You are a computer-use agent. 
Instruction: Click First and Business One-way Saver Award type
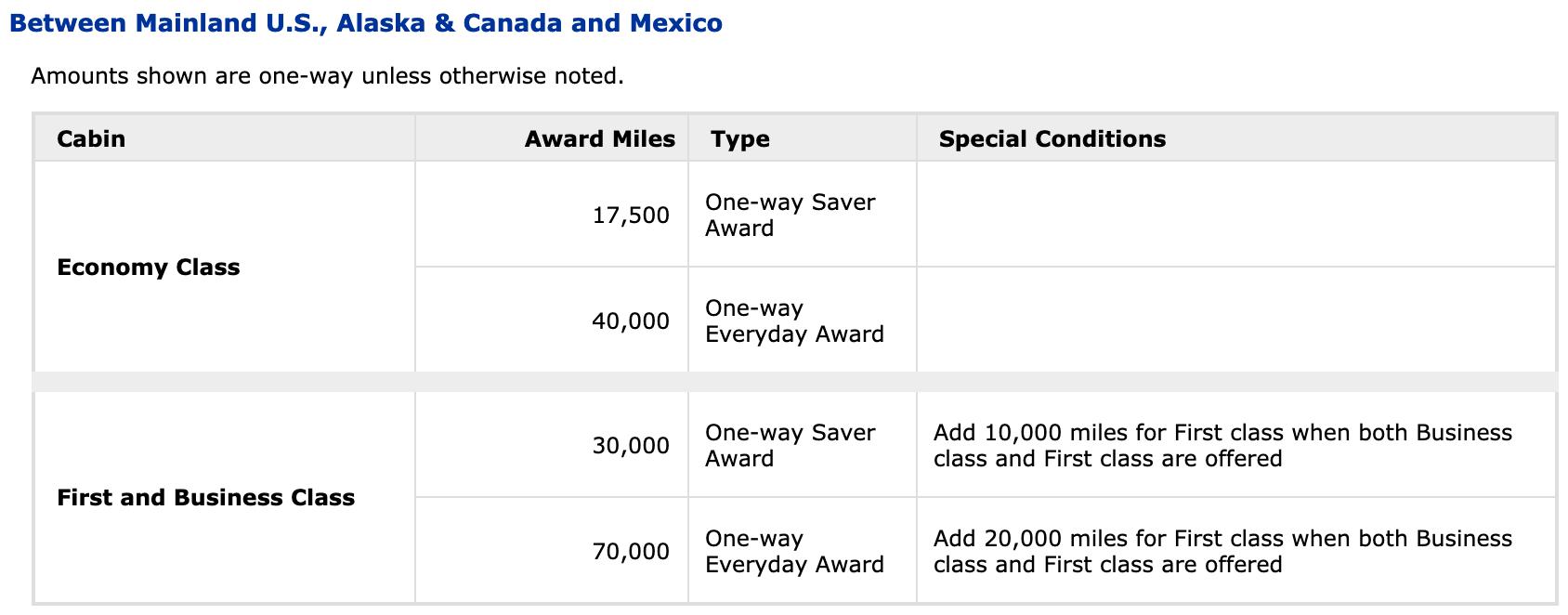(x=790, y=446)
